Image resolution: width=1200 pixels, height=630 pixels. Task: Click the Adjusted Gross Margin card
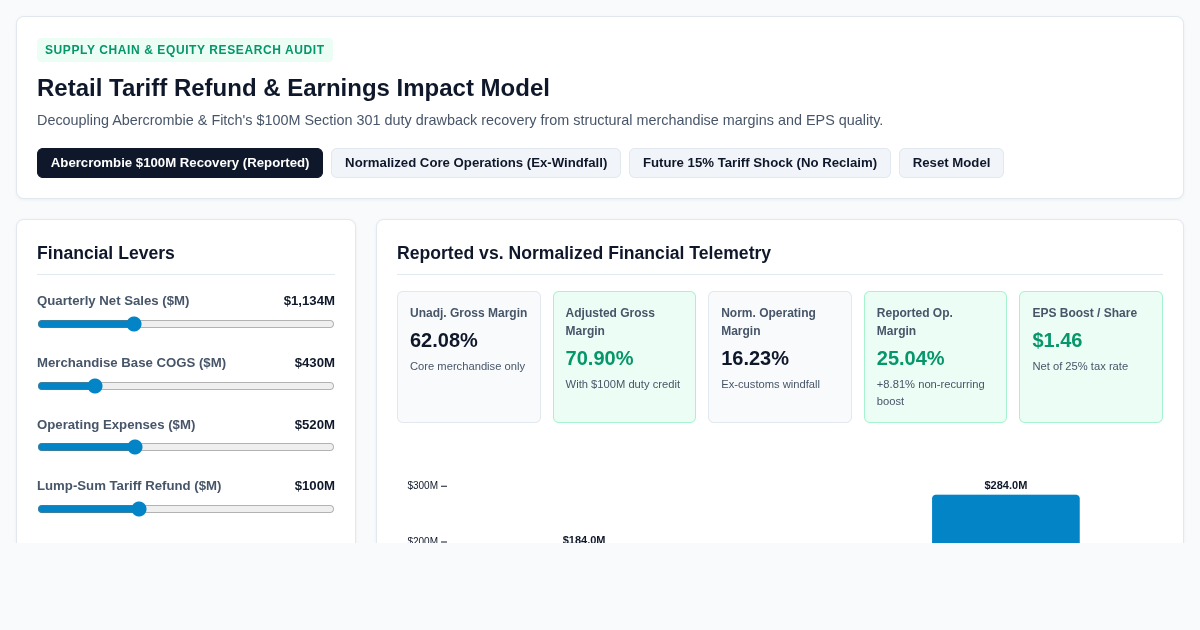(624, 357)
